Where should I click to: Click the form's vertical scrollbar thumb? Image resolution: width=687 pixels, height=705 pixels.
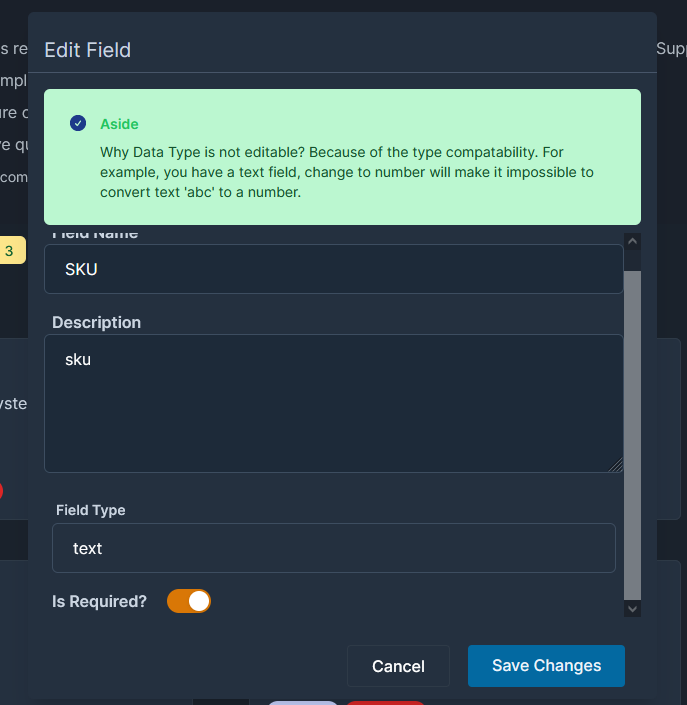(x=633, y=435)
